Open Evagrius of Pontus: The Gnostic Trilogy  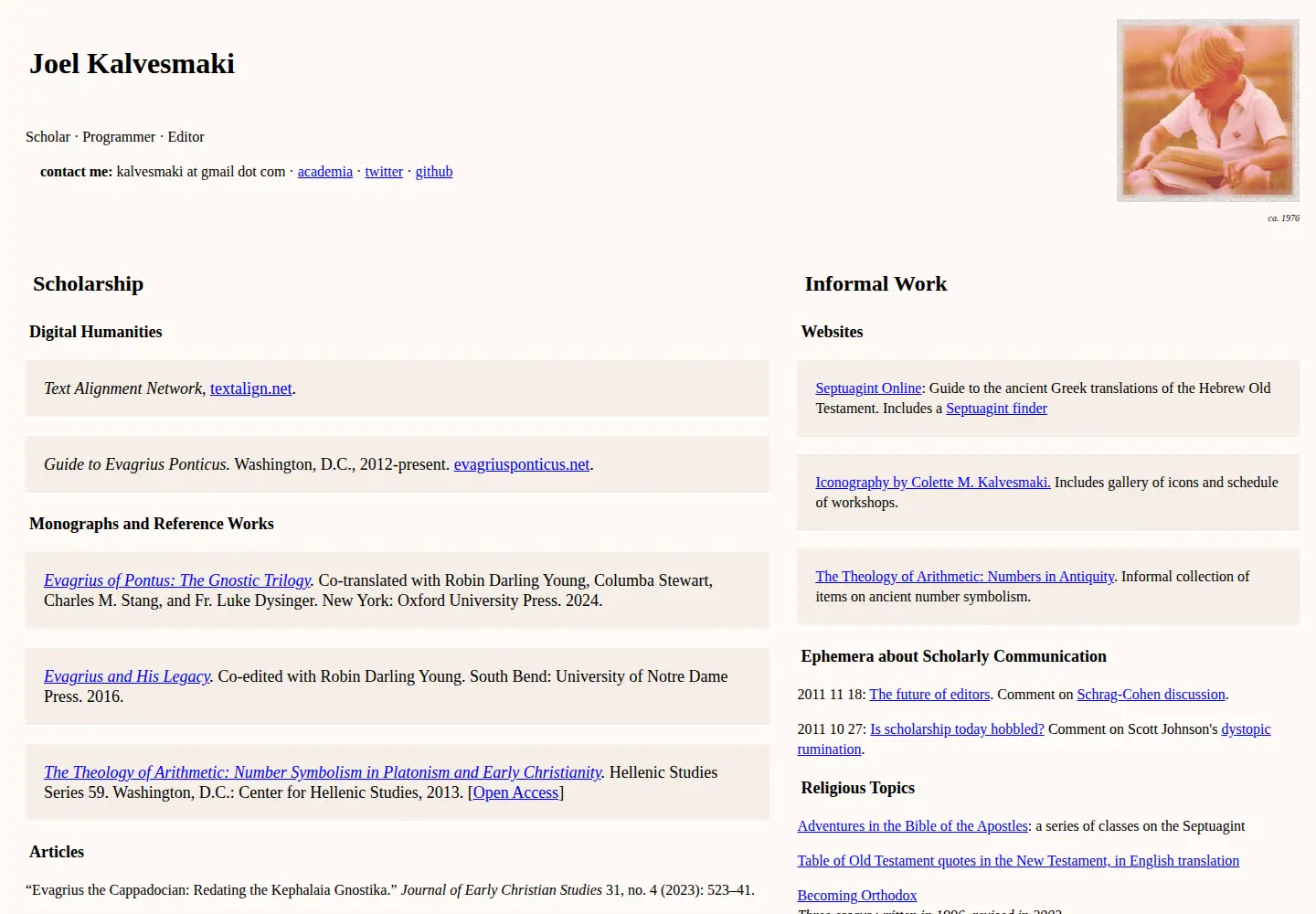point(177,580)
